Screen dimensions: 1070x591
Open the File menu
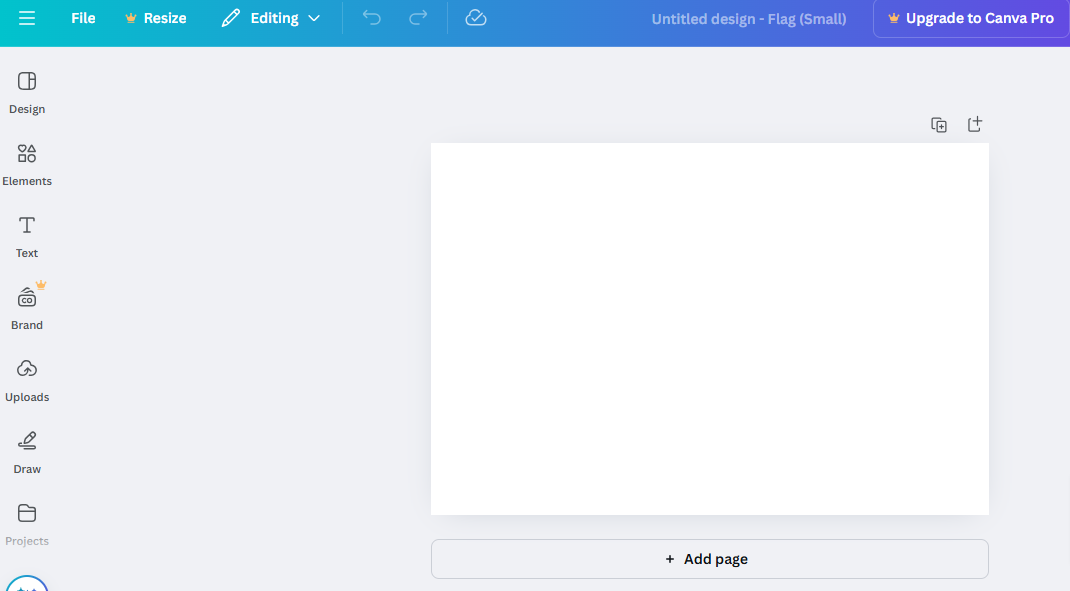(x=83, y=18)
